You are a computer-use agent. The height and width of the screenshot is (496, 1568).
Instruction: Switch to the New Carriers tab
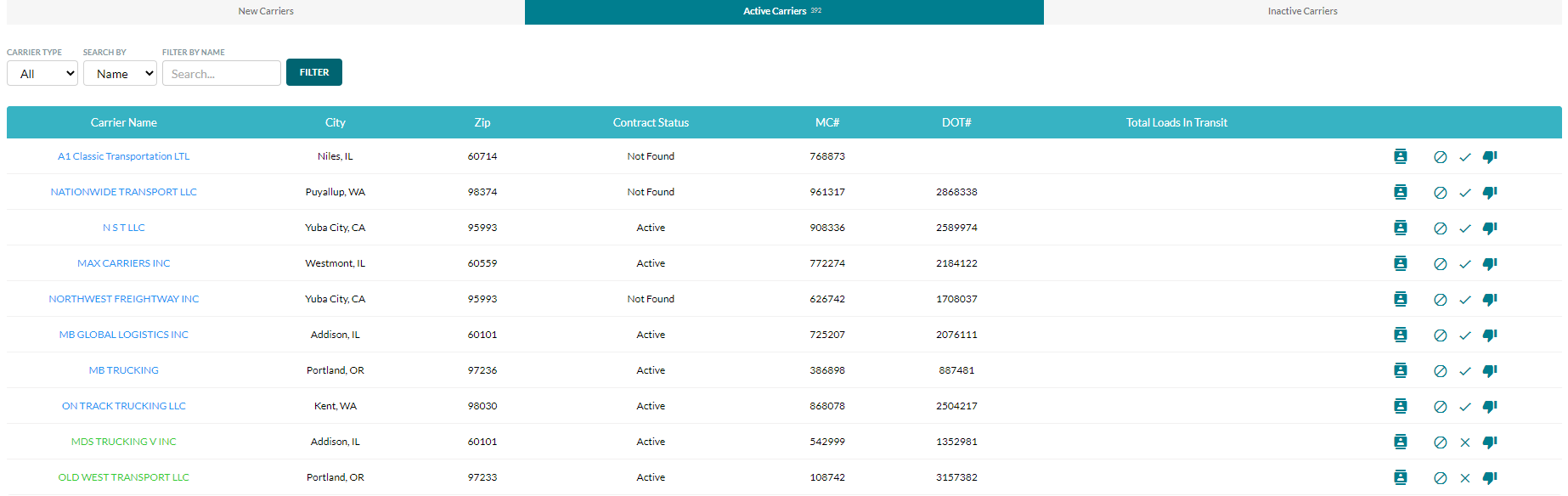[x=266, y=11]
